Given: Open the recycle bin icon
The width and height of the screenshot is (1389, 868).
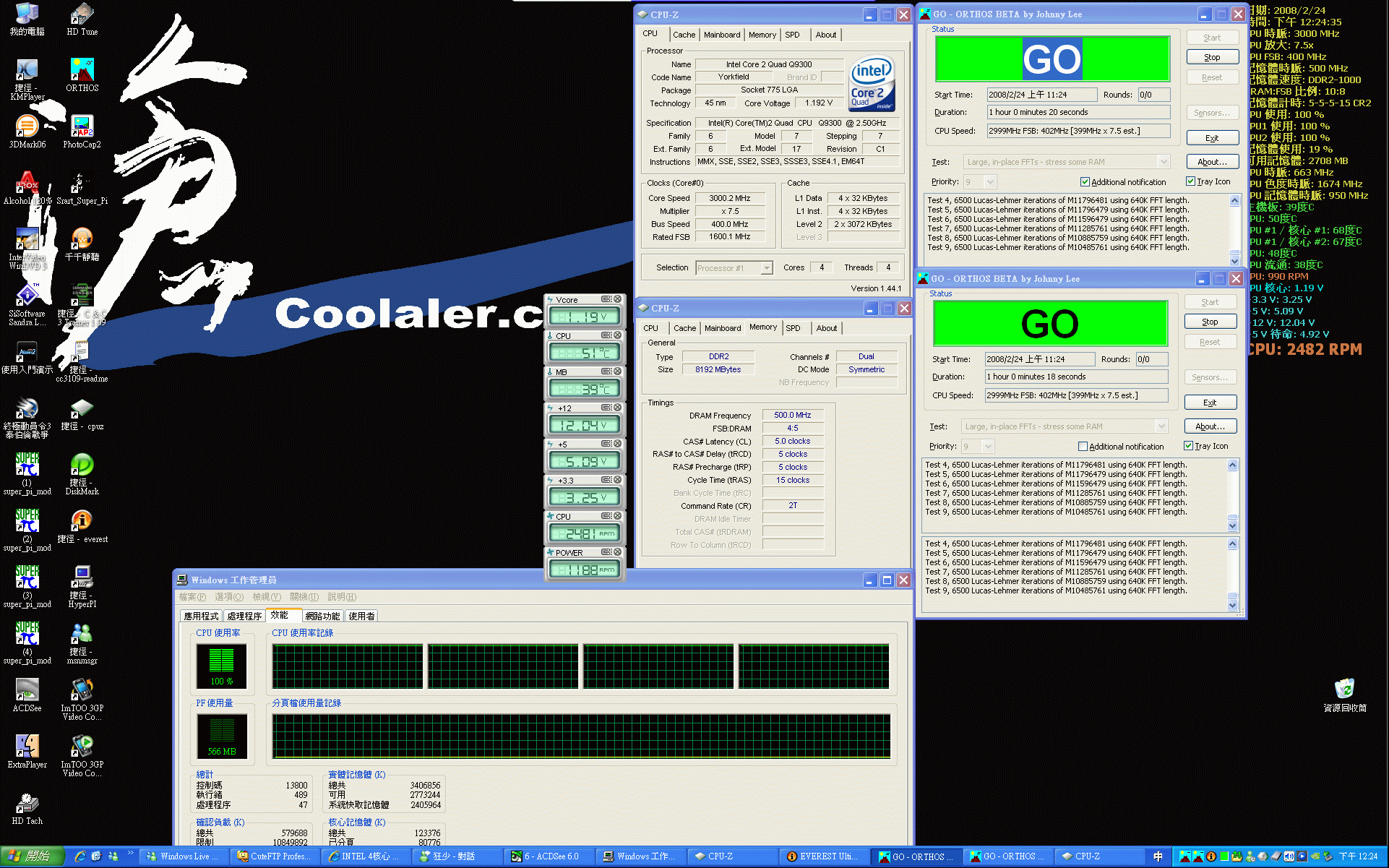Looking at the screenshot, I should tap(1344, 689).
